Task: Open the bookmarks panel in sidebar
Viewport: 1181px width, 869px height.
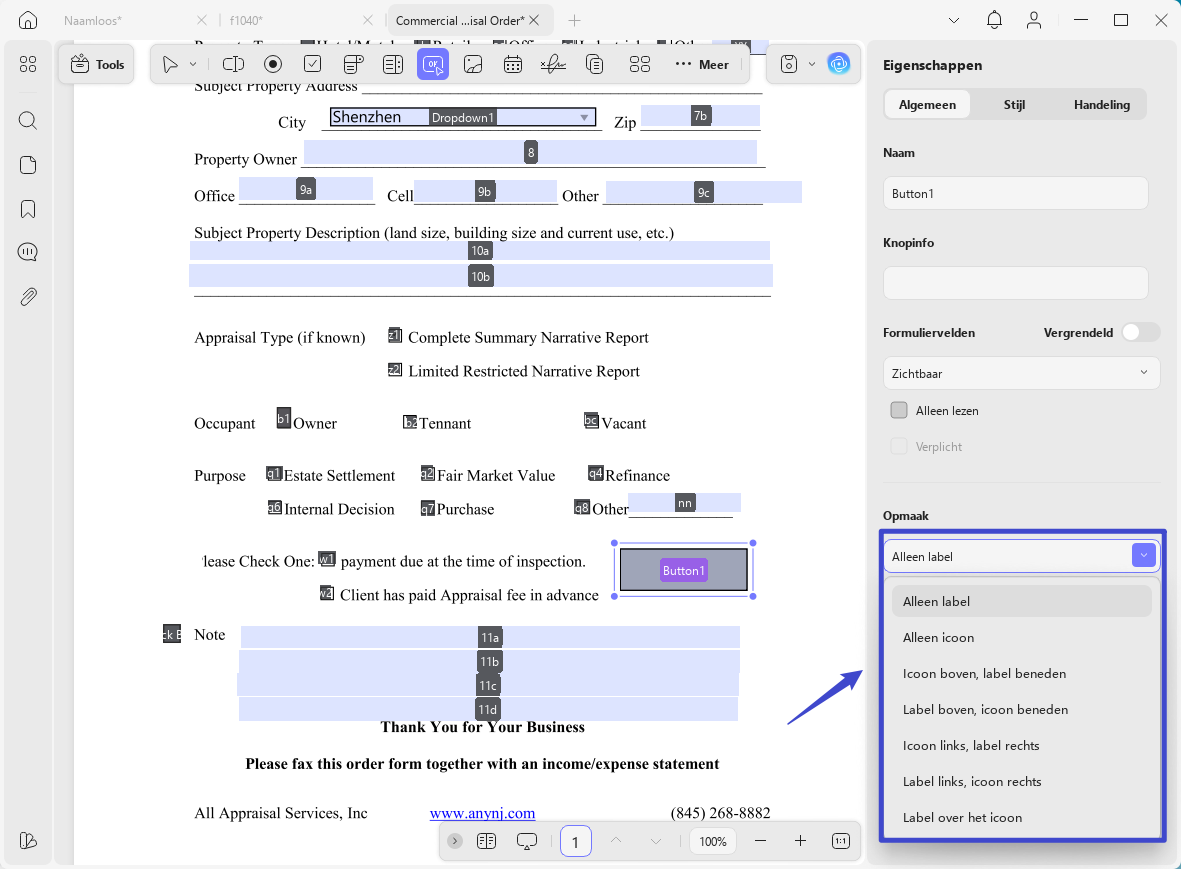Action: [28, 209]
